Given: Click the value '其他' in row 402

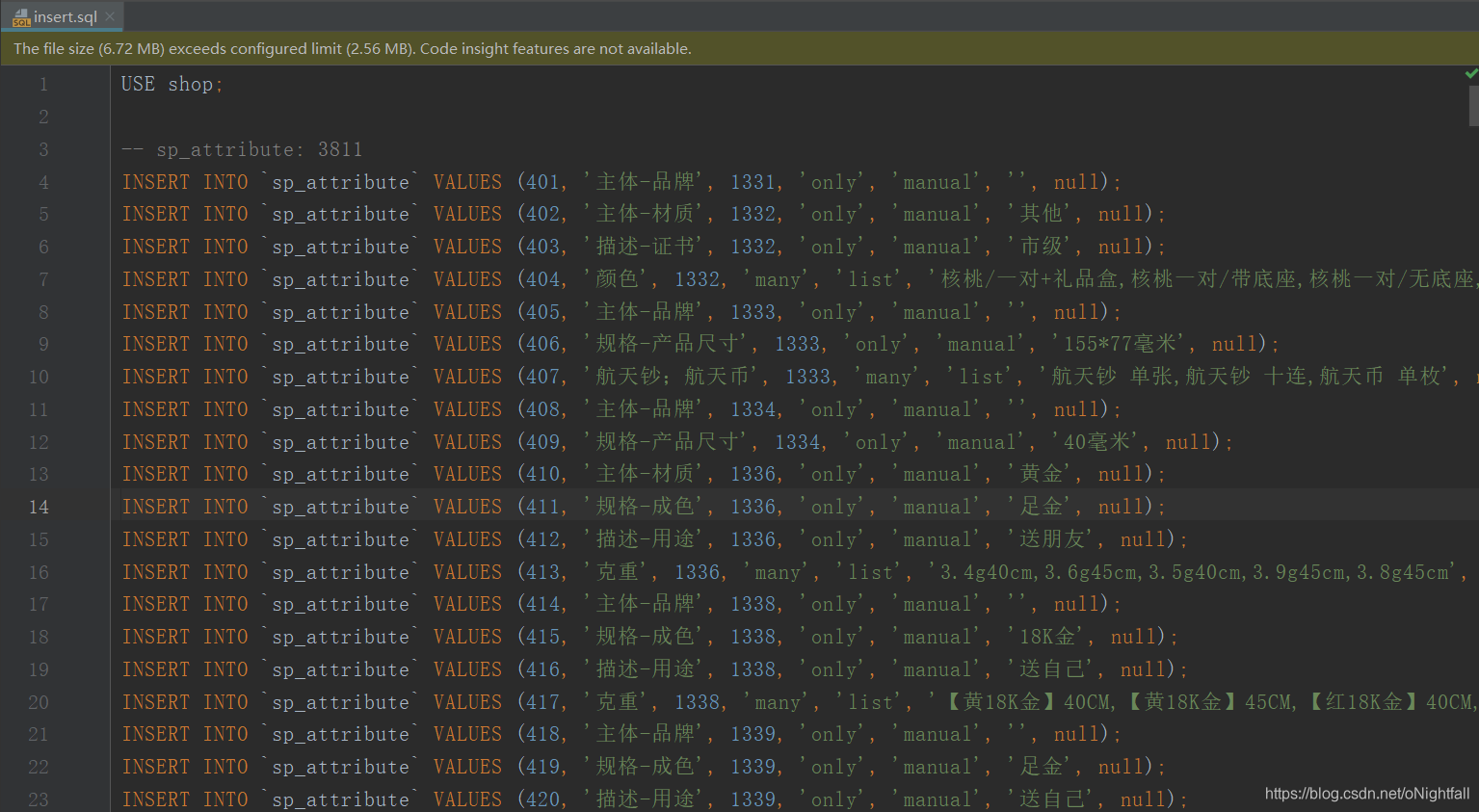Looking at the screenshot, I should point(1041,214).
